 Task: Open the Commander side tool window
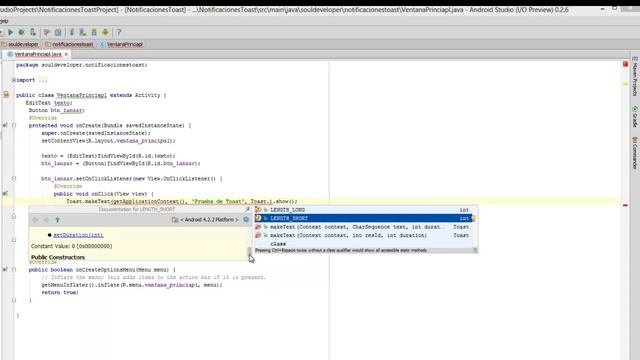[x=635, y=153]
